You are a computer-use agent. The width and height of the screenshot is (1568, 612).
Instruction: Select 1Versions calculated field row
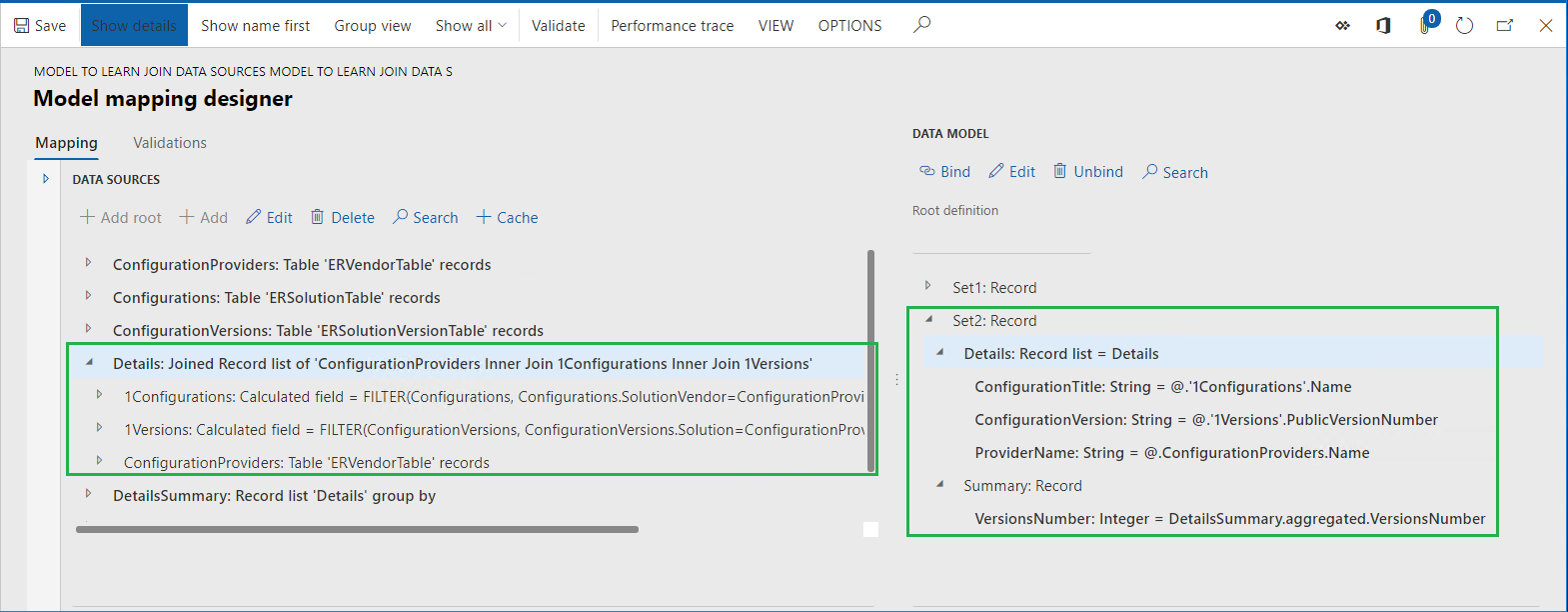[x=470, y=429]
